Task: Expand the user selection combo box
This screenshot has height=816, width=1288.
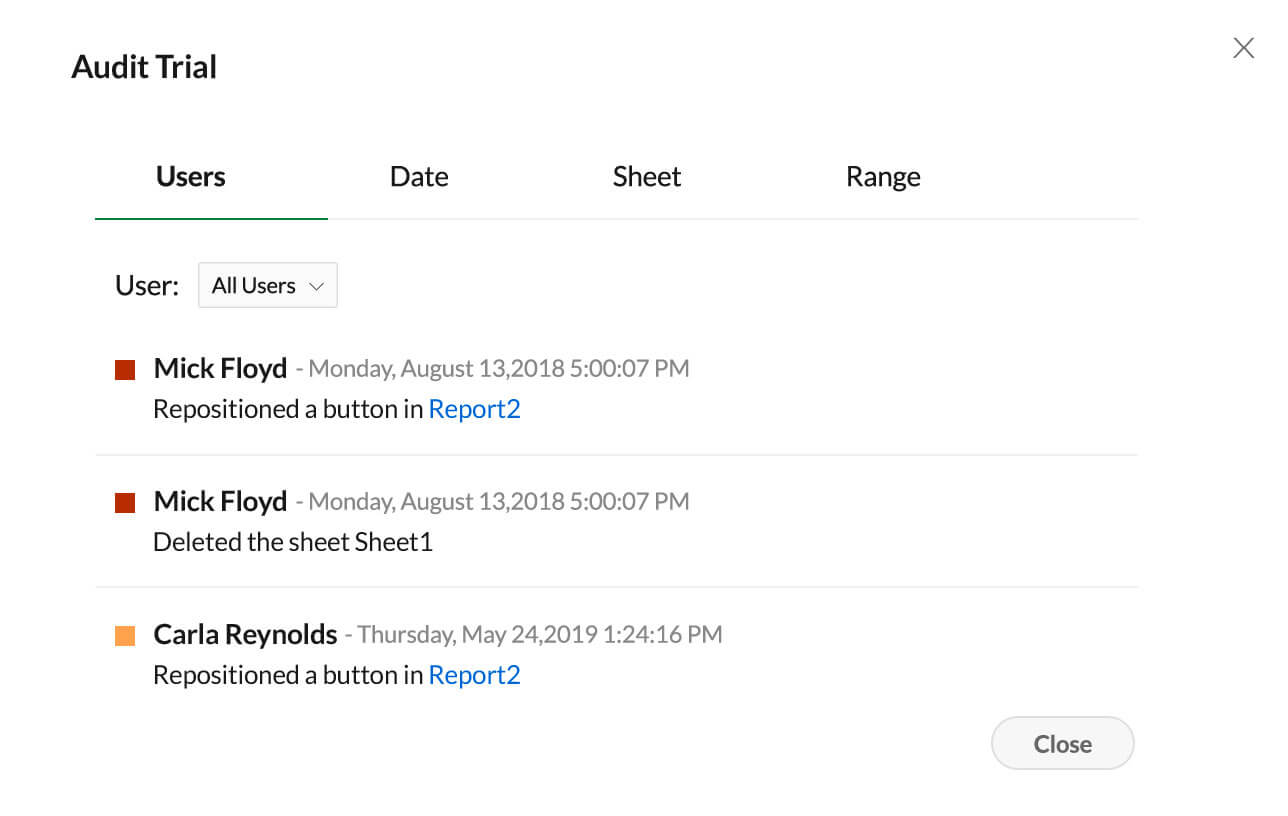Action: point(267,285)
